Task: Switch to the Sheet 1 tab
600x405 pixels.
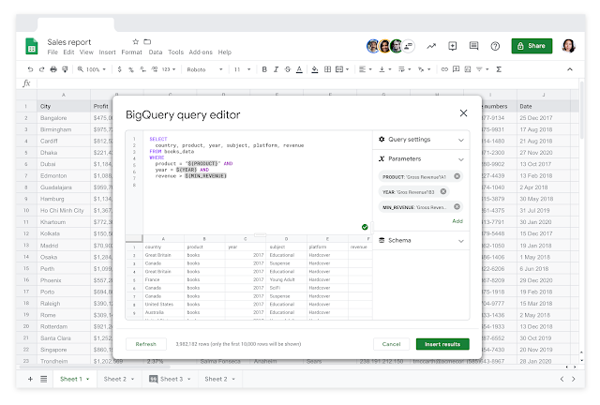Action: click(75, 379)
